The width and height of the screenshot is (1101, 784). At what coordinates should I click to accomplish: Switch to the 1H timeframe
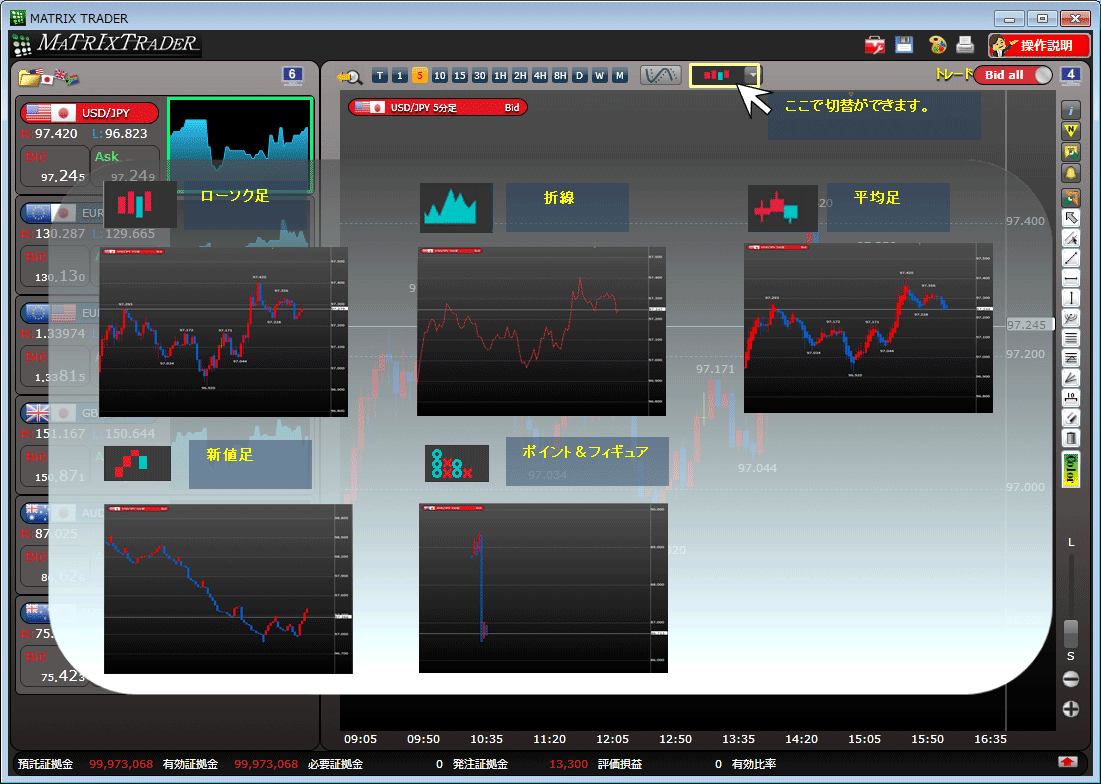(x=500, y=76)
